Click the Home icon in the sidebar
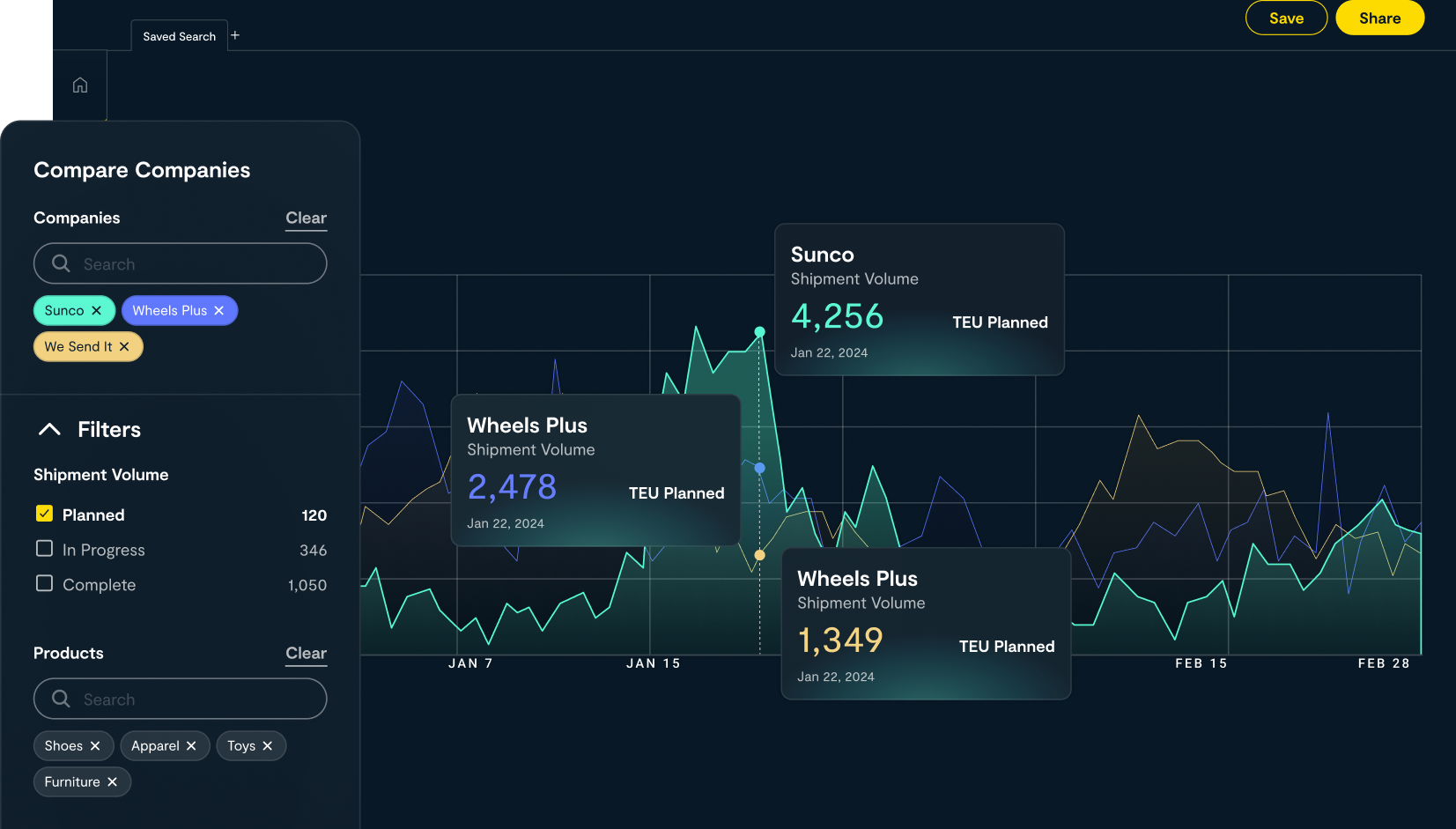This screenshot has height=829, width=1456. [x=79, y=85]
